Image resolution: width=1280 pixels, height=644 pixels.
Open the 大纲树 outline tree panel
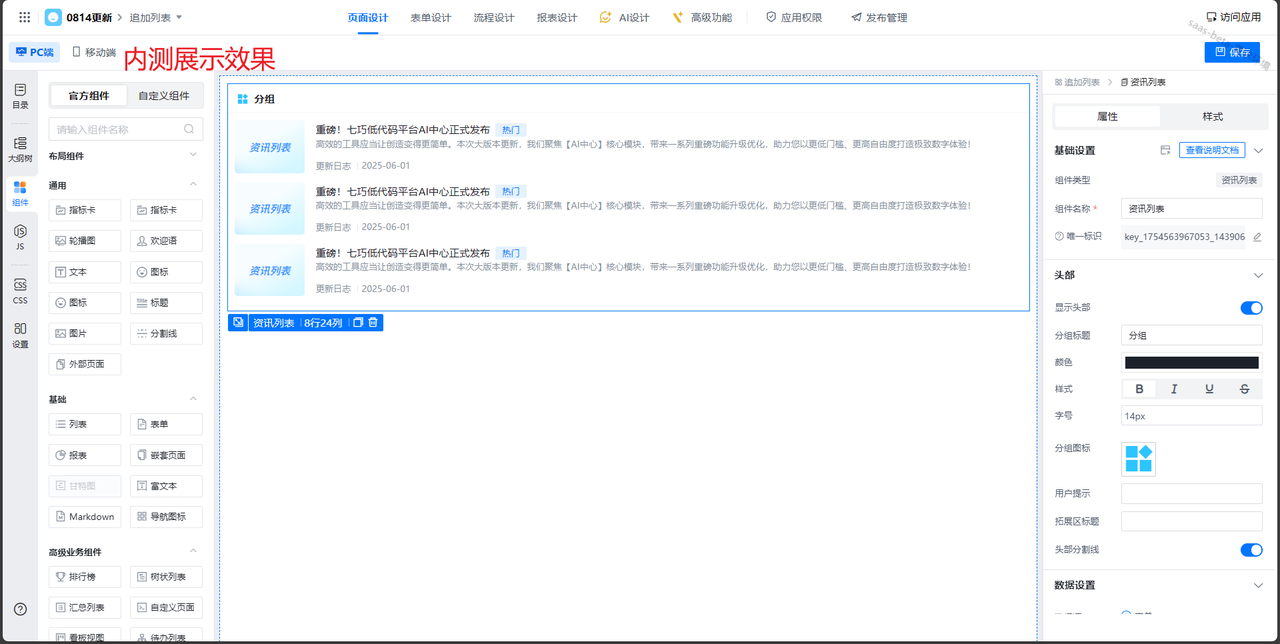click(x=20, y=149)
